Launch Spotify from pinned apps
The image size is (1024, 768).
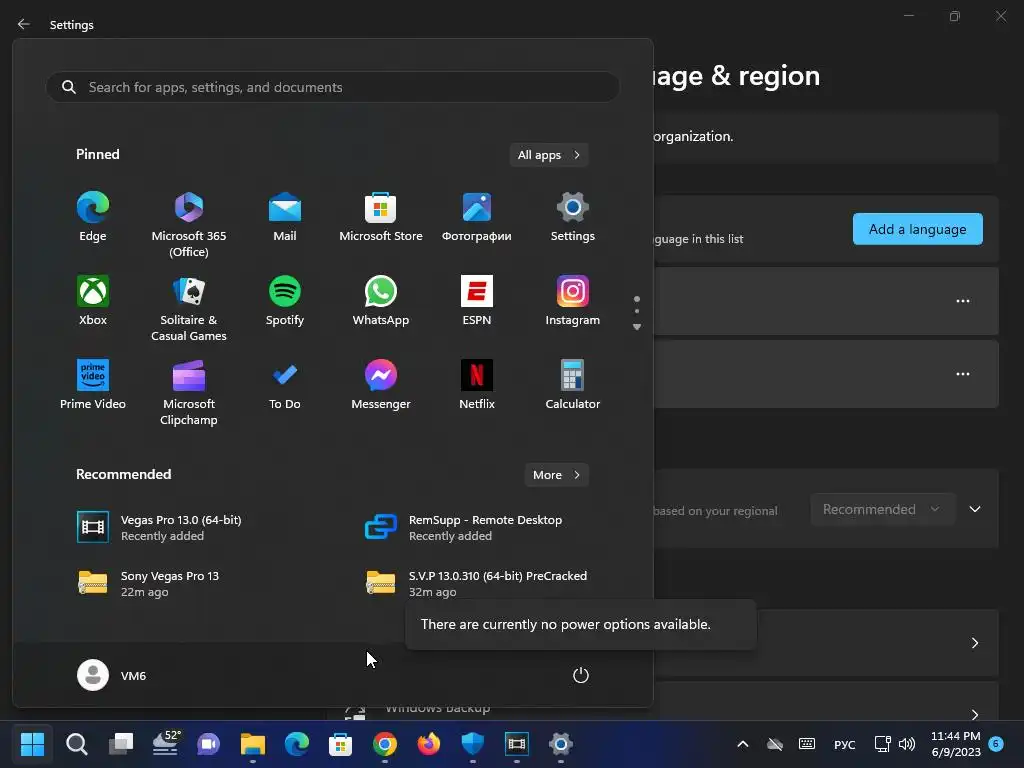click(x=285, y=301)
